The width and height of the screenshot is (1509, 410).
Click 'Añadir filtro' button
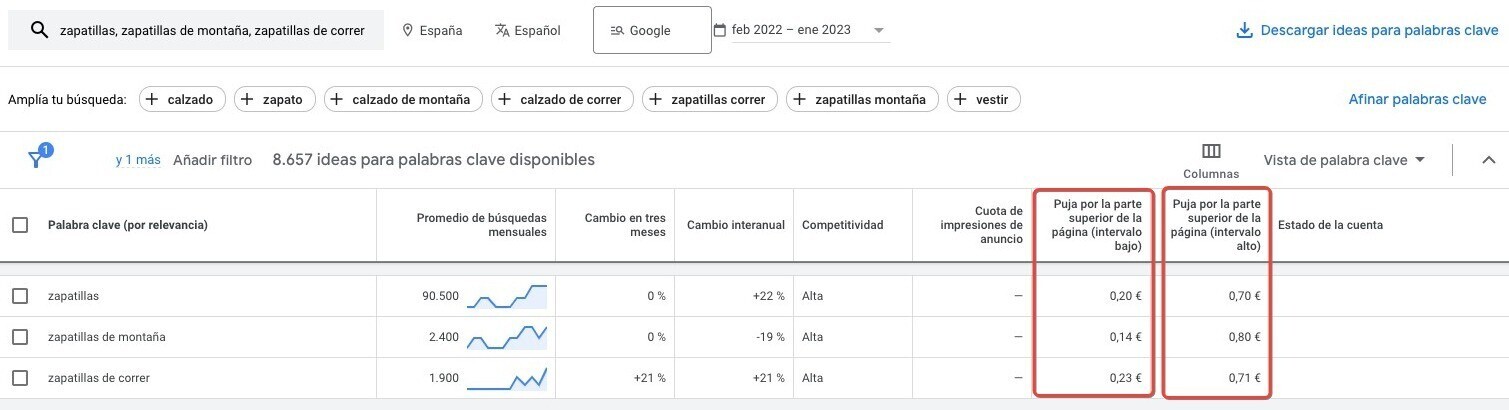pos(212,160)
